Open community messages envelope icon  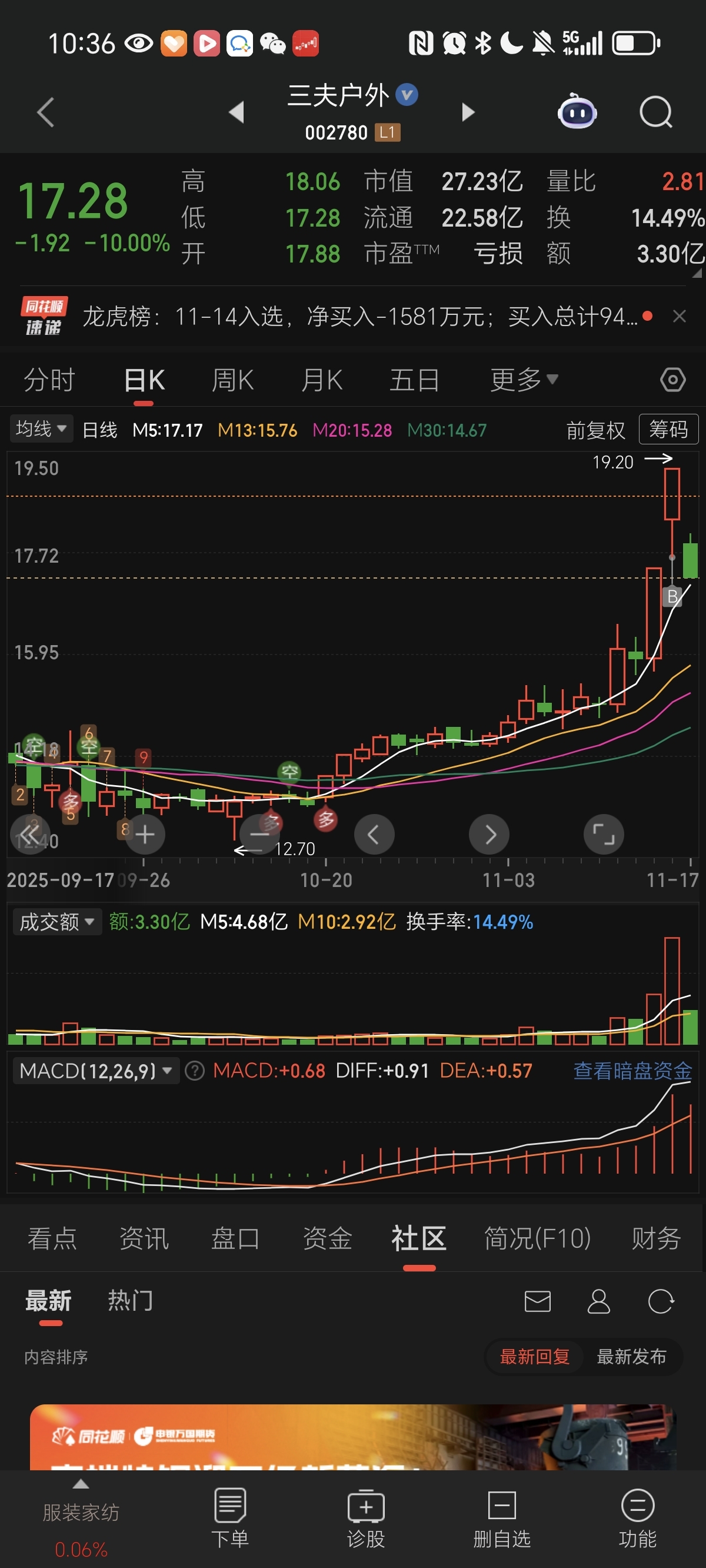coord(537,1301)
